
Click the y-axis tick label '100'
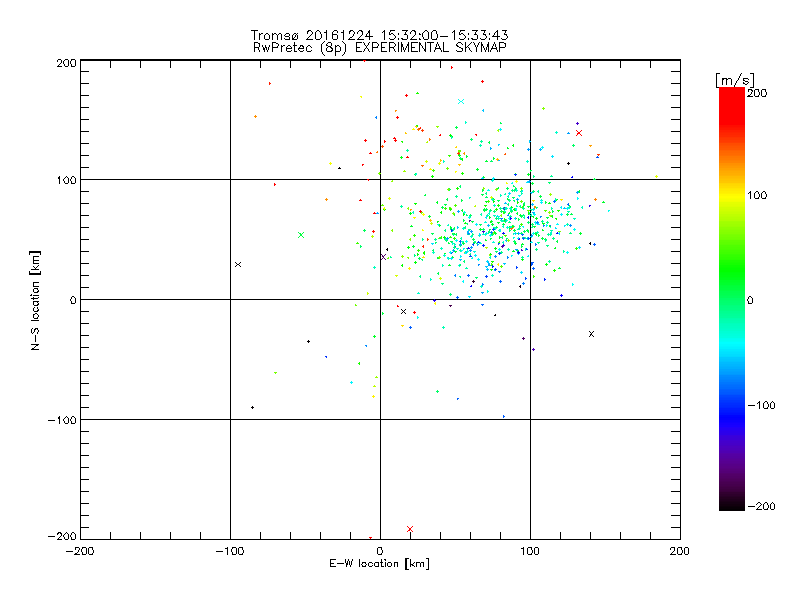click(x=66, y=180)
